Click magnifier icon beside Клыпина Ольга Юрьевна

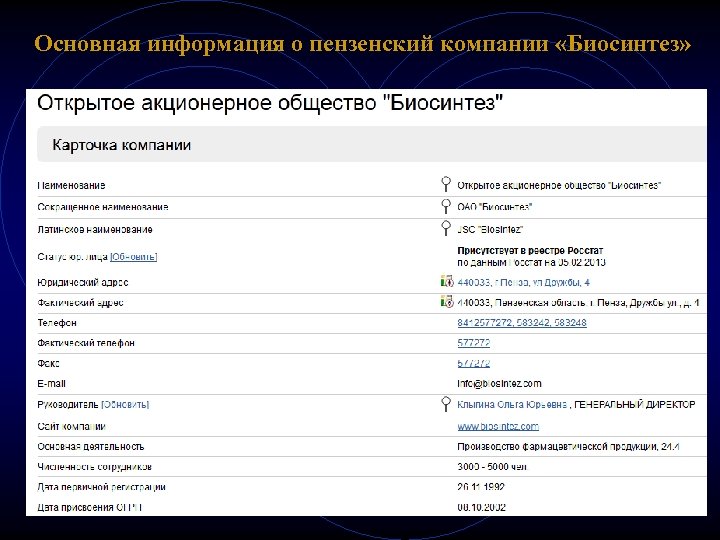[445, 404]
